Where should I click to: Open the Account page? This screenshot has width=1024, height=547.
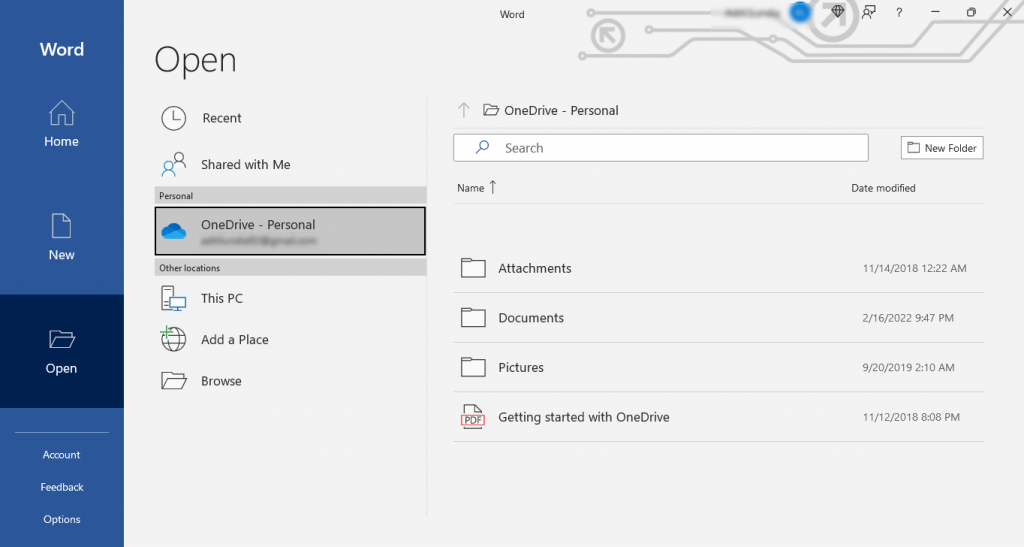point(61,455)
